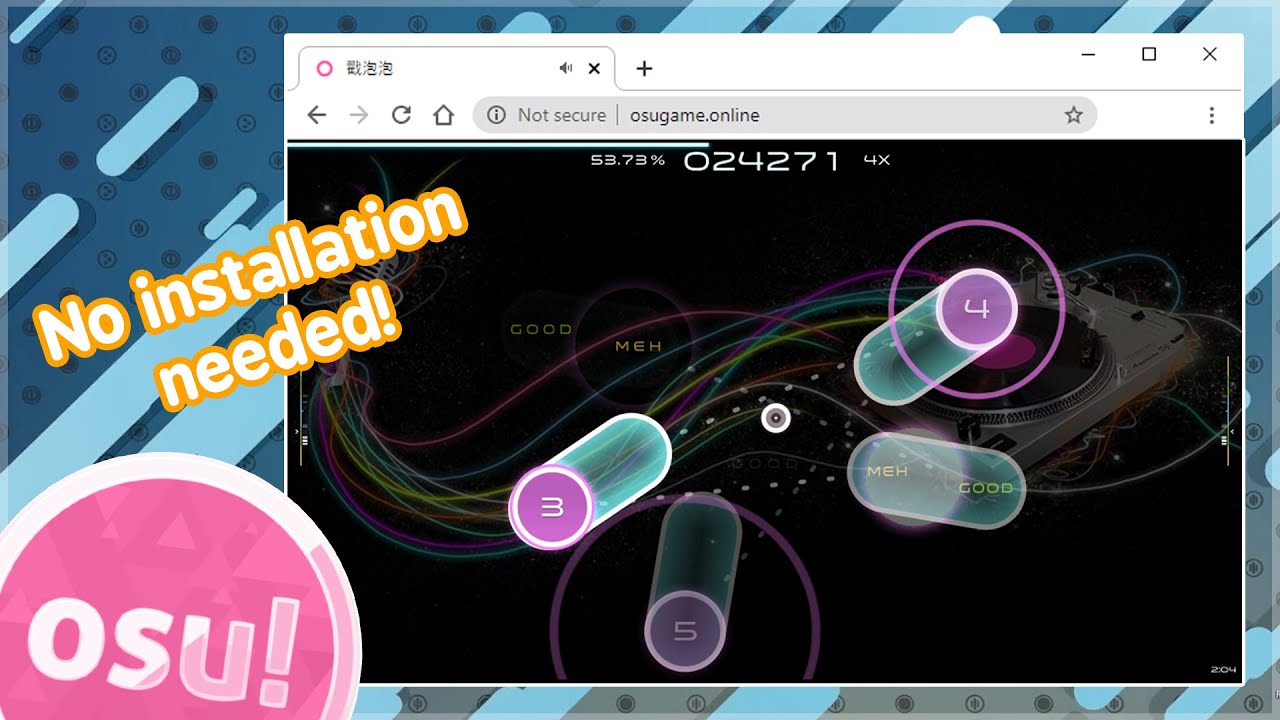
Task: Hit the number 5 hit circle
Action: coord(685,631)
